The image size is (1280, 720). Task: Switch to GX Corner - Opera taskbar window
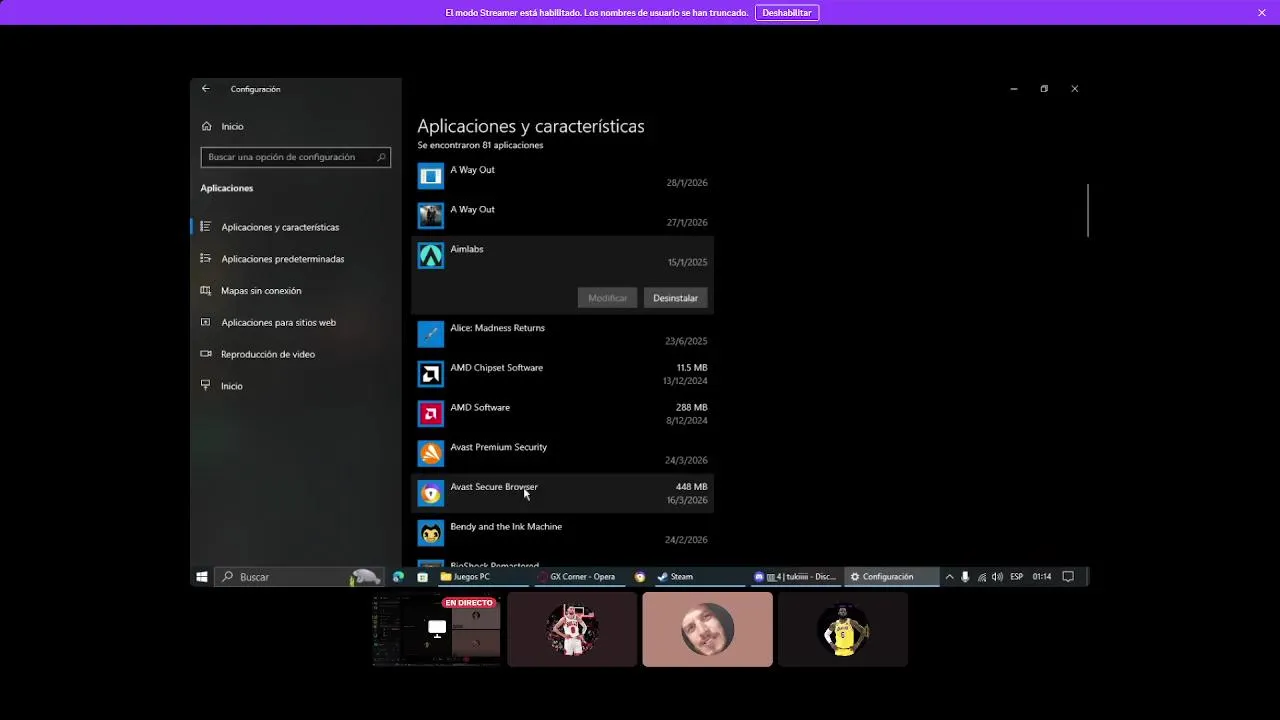pyautogui.click(x=580, y=577)
